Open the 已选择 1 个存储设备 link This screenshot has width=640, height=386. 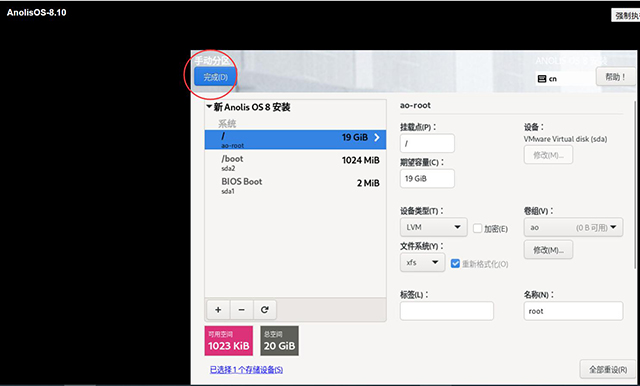(x=246, y=370)
